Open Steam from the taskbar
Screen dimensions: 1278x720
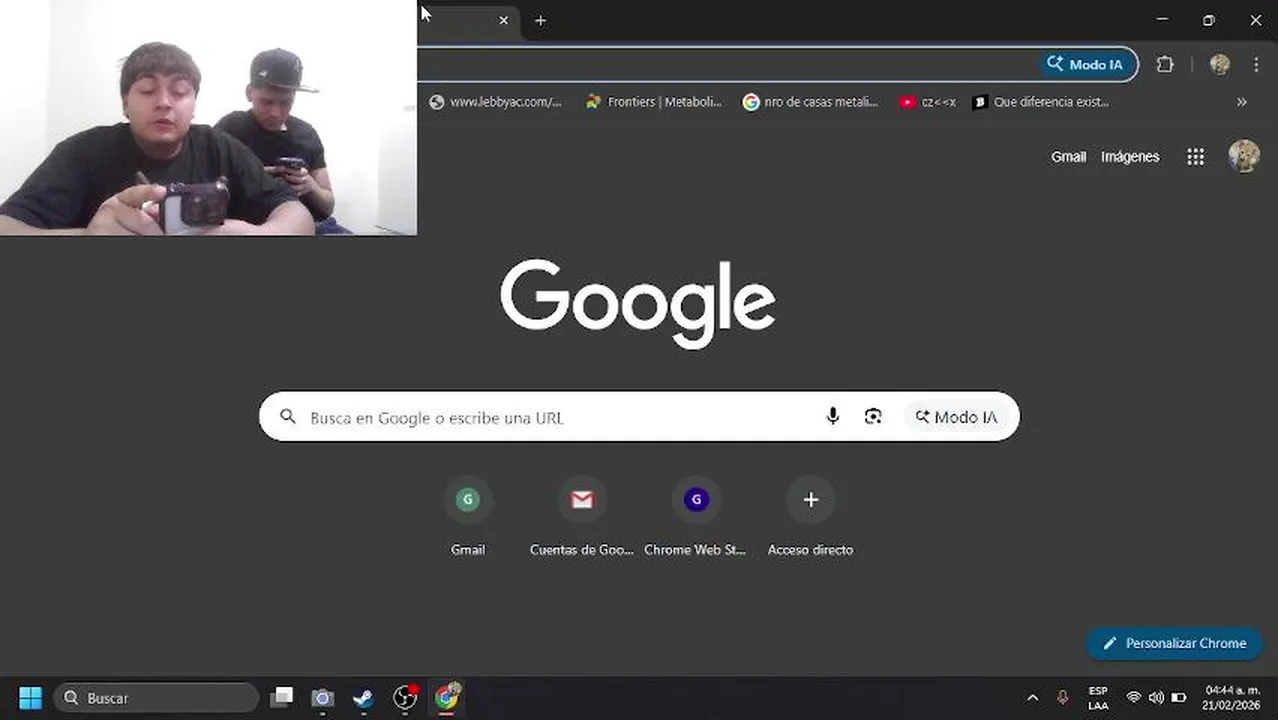[x=363, y=697]
